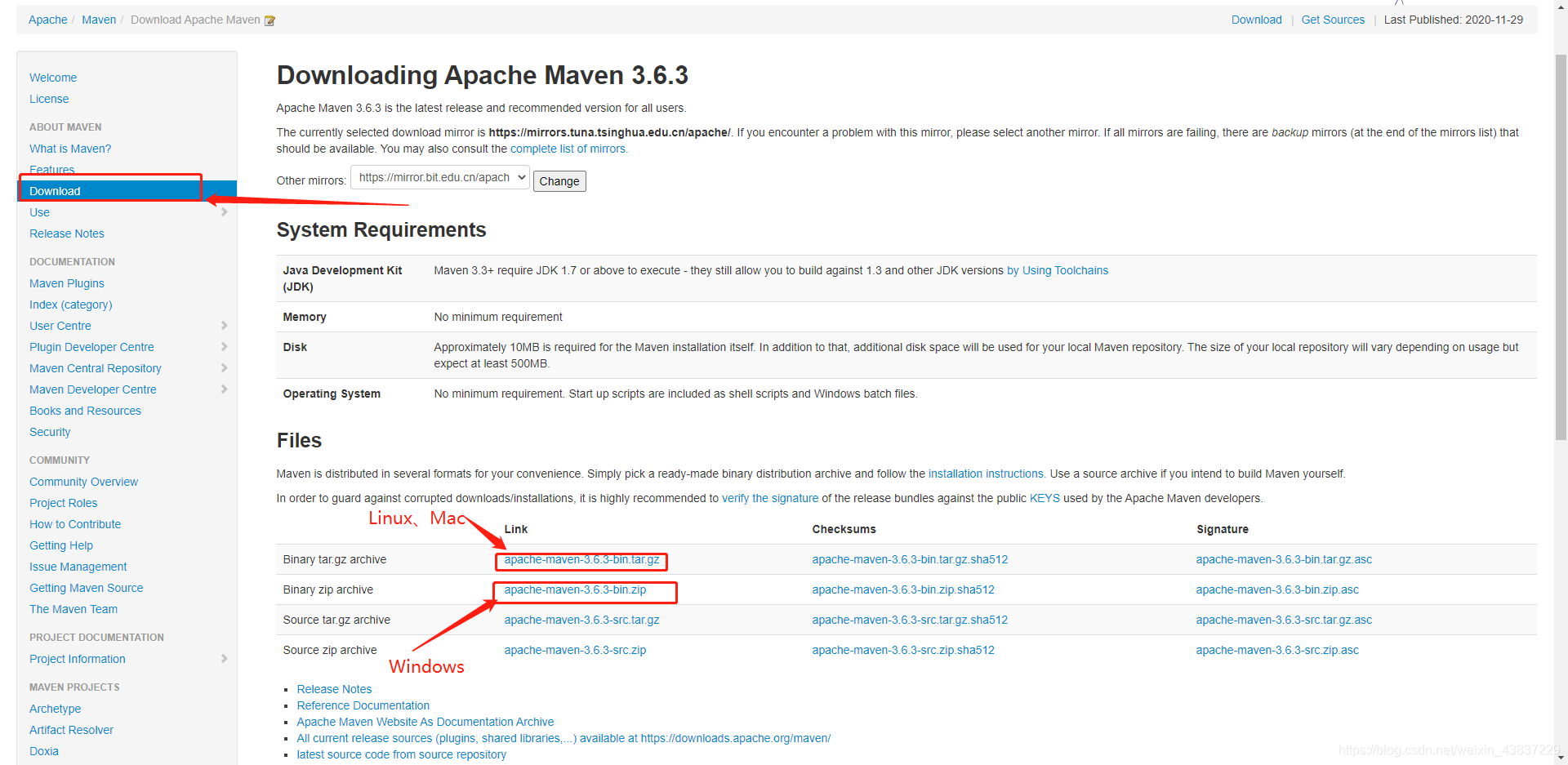This screenshot has height=765, width=1568.
Task: Open latest source code from source repository
Action: pos(401,754)
